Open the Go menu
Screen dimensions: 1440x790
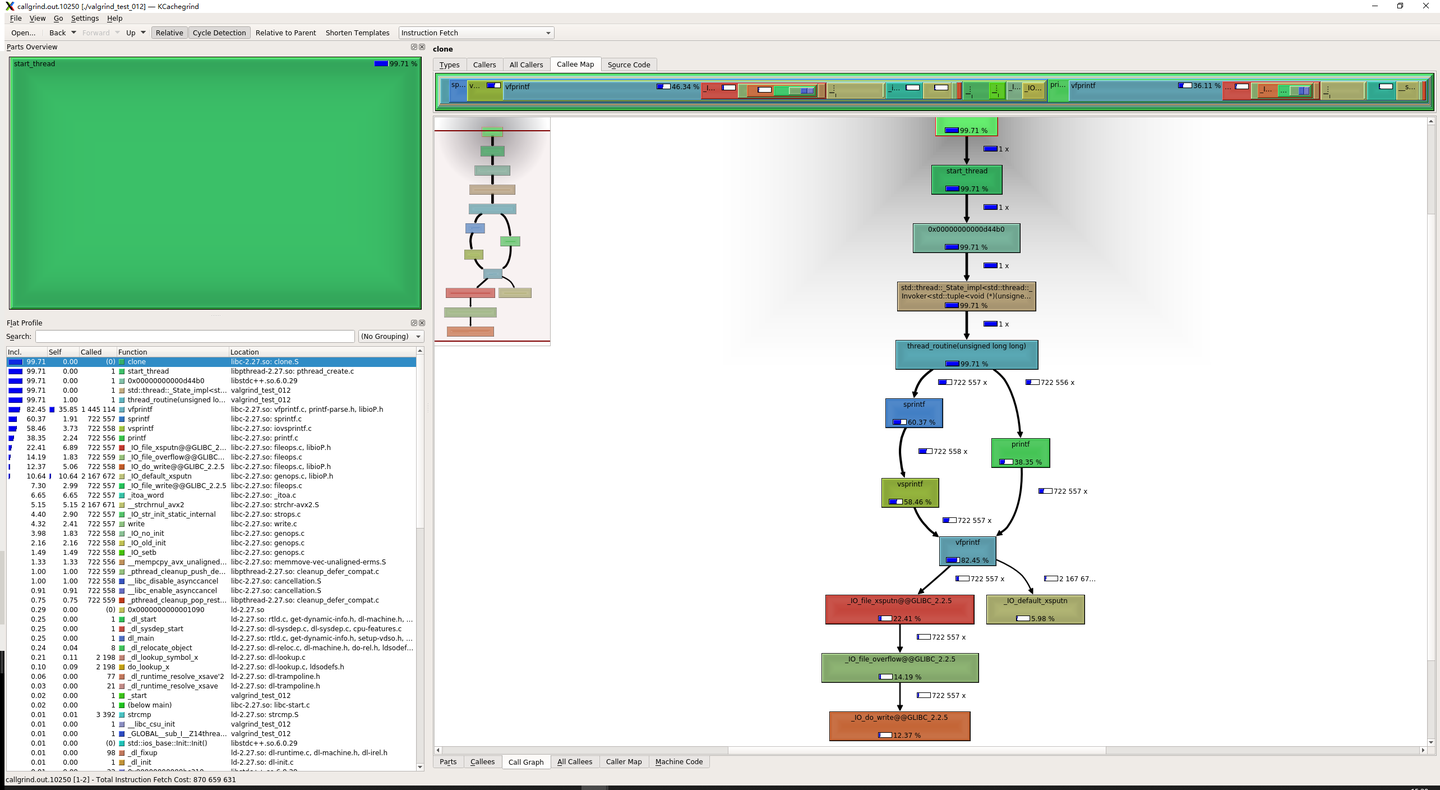pyautogui.click(x=58, y=18)
